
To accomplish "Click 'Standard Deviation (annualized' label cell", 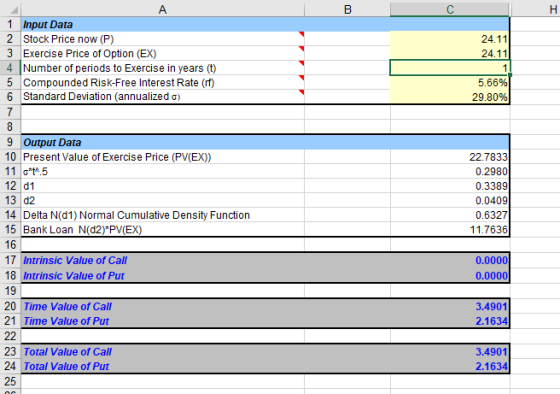I will [162, 97].
